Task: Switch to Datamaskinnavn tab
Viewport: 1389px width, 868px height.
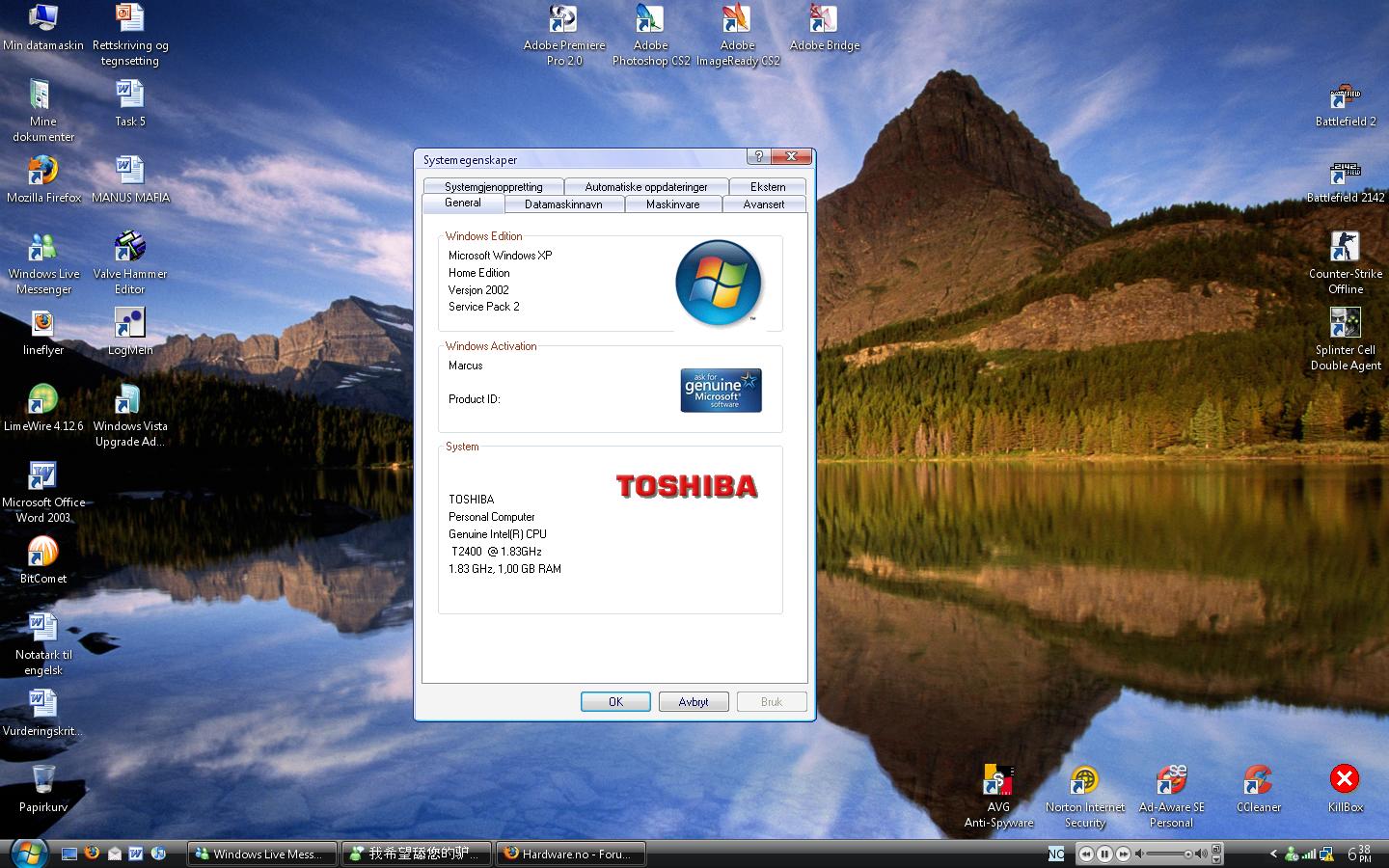Action: pyautogui.click(x=563, y=204)
